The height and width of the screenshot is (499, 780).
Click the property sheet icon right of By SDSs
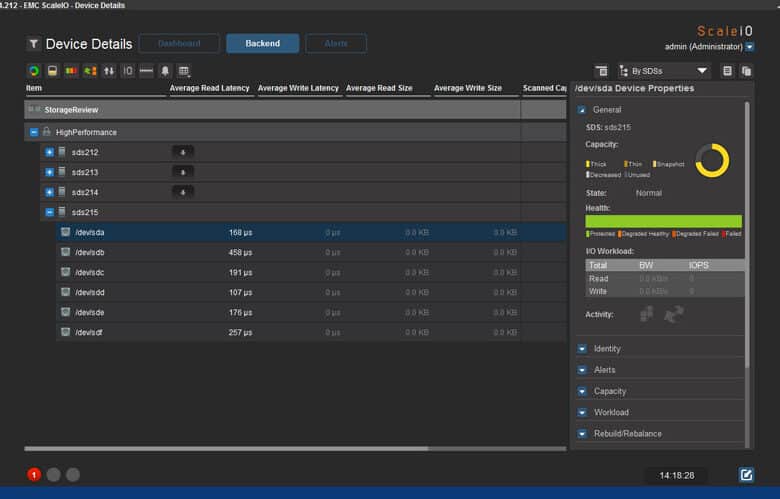(727, 71)
